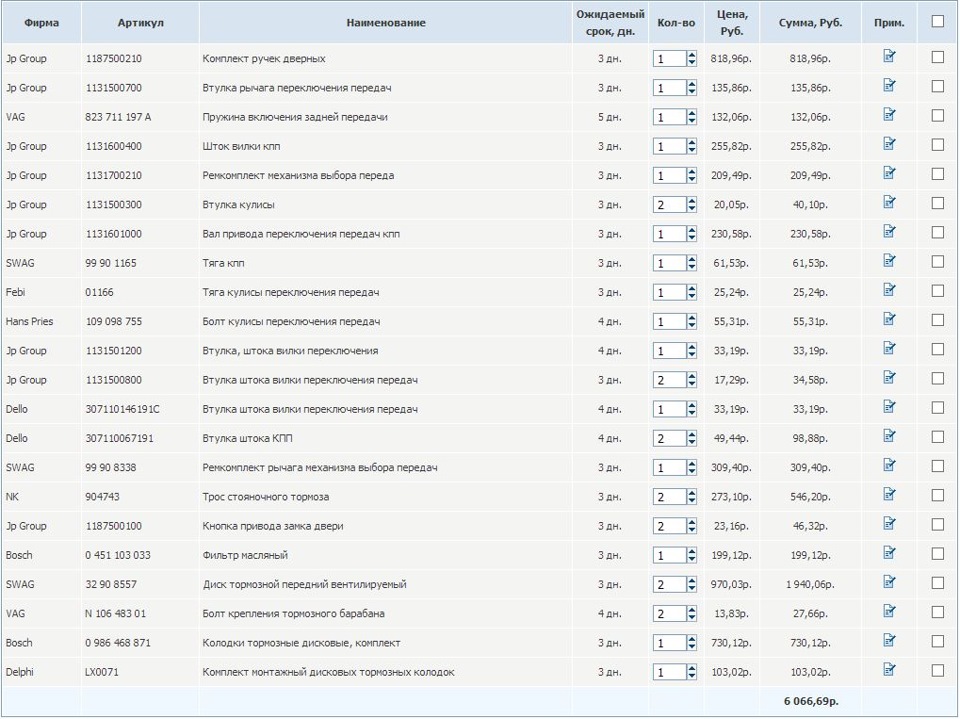Viewport: 960px width, 719px height.
Task: Open note for Трос стояночного тормоза
Action: (x=889, y=495)
